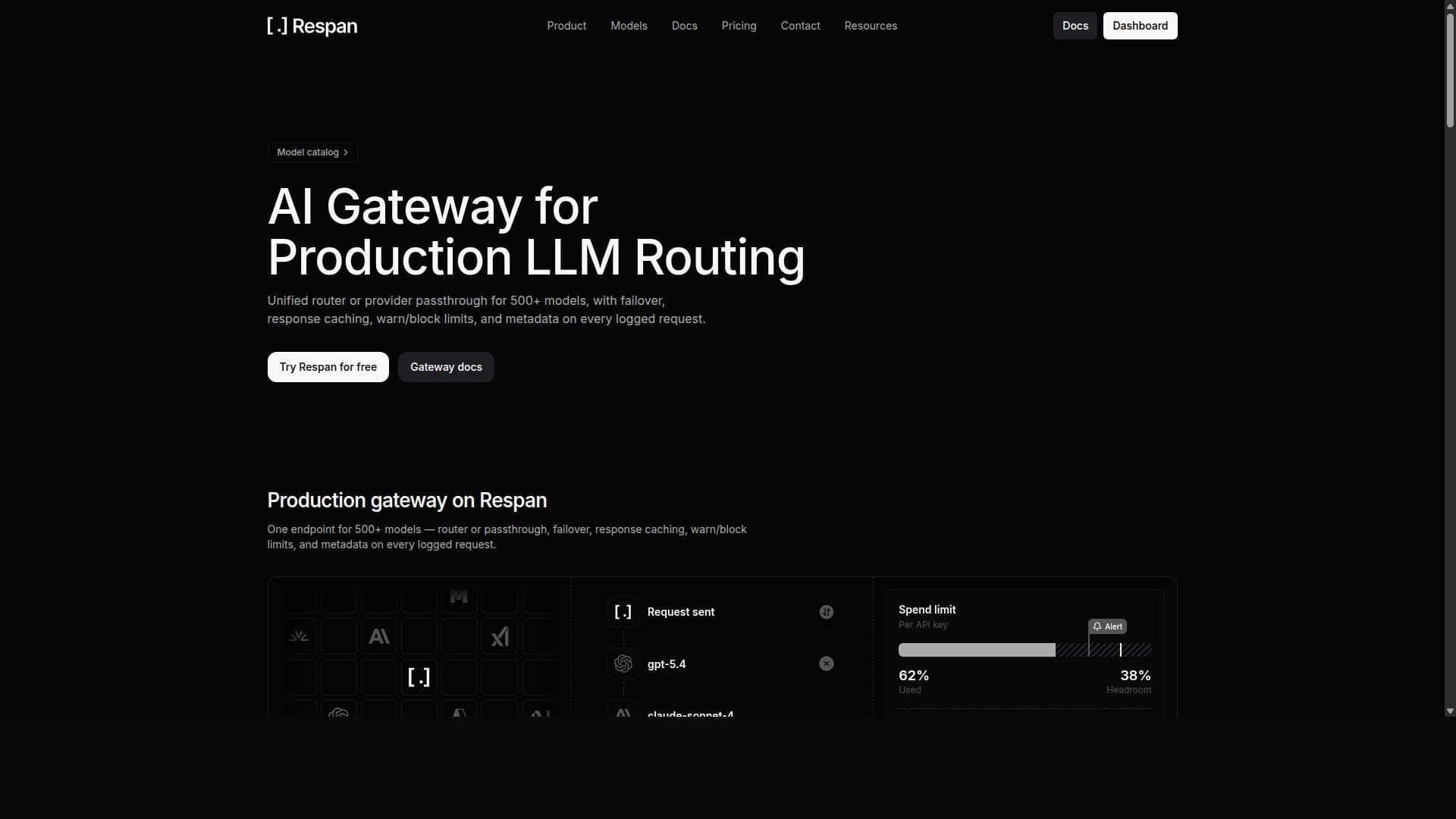Open the Dashboard button
Viewport: 1456px width, 819px height.
[1140, 26]
